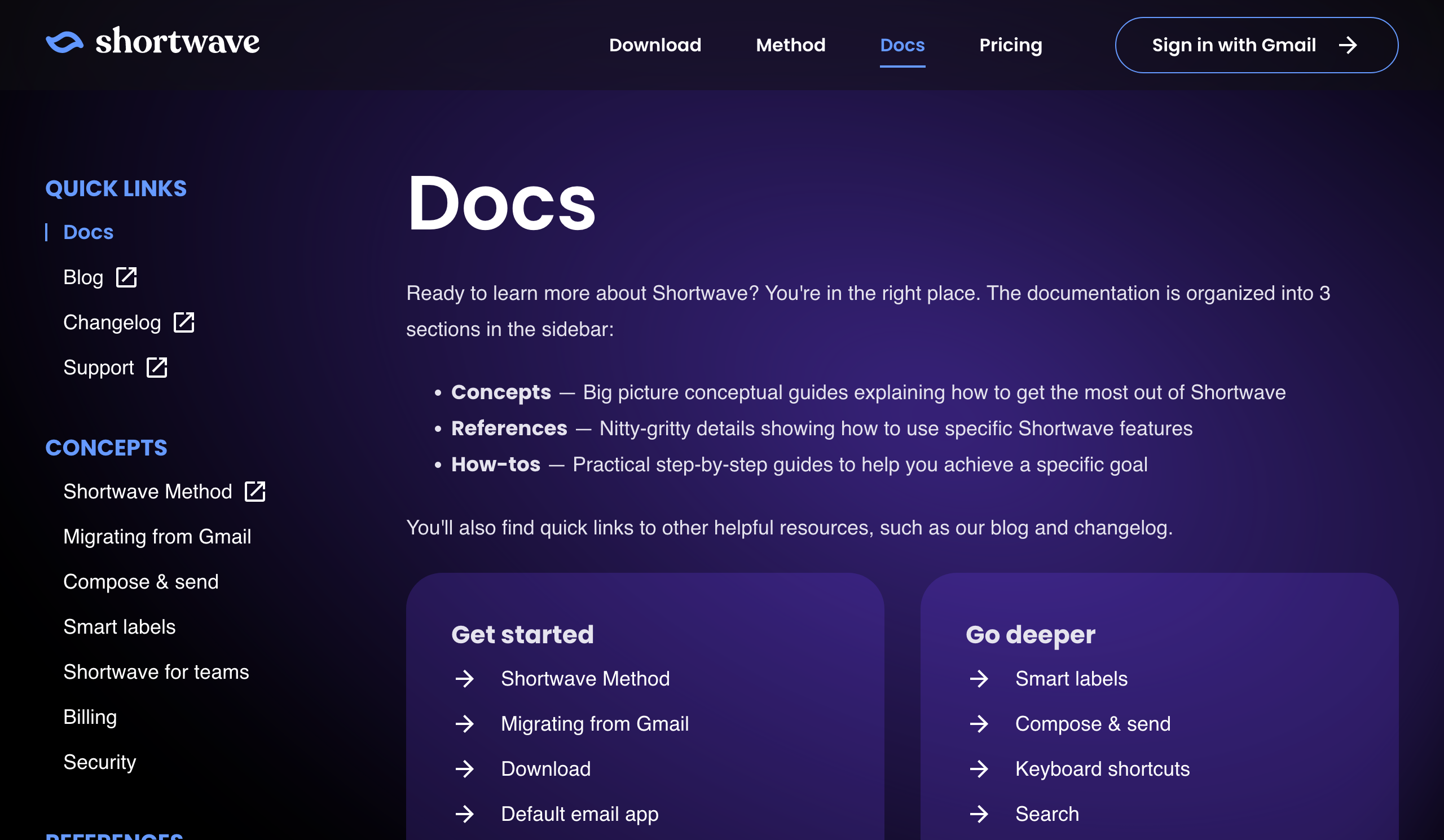Open Search link in Go deeper card
This screenshot has width=1444, height=840.
(x=1047, y=814)
